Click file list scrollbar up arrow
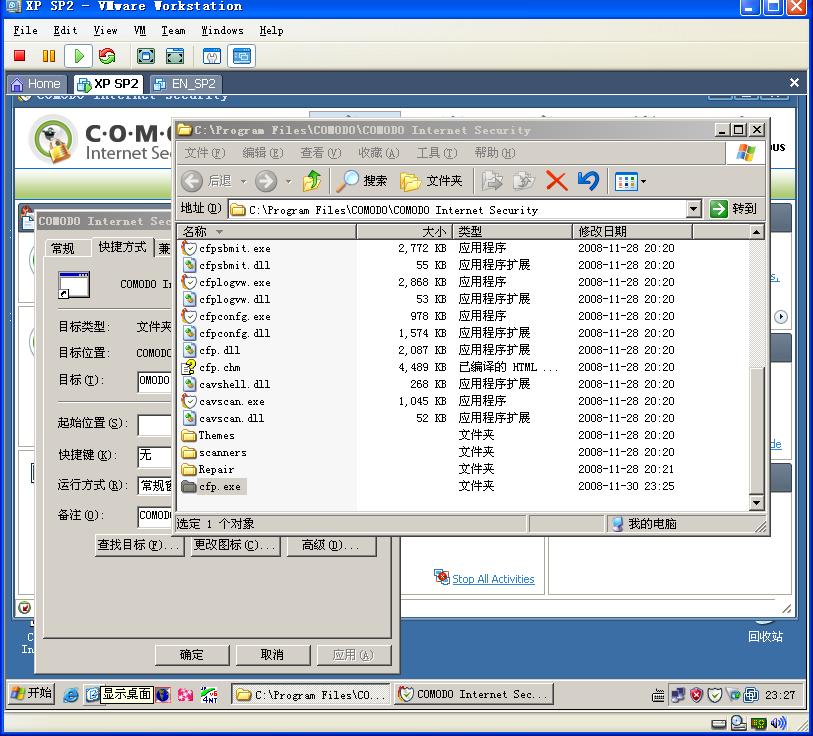The image size is (813, 736). pyautogui.click(x=756, y=232)
